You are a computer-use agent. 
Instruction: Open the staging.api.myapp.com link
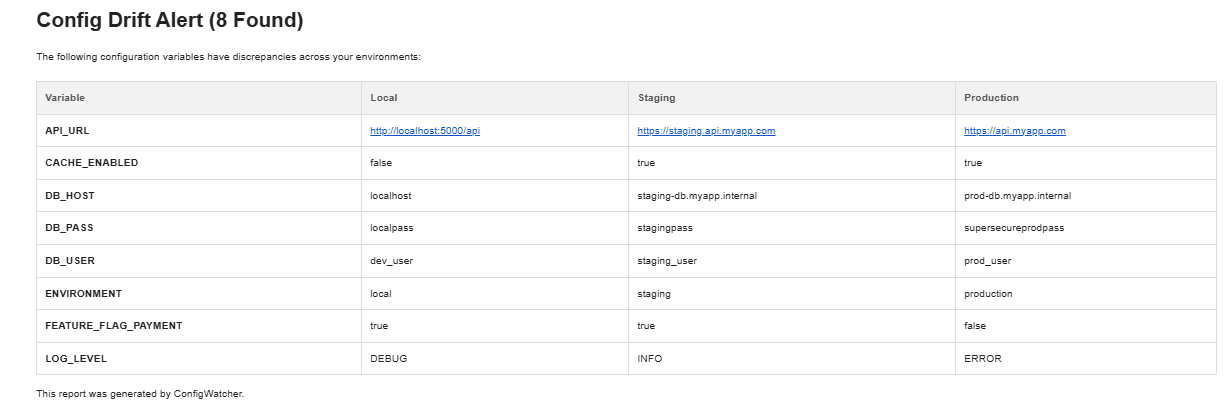(x=706, y=131)
